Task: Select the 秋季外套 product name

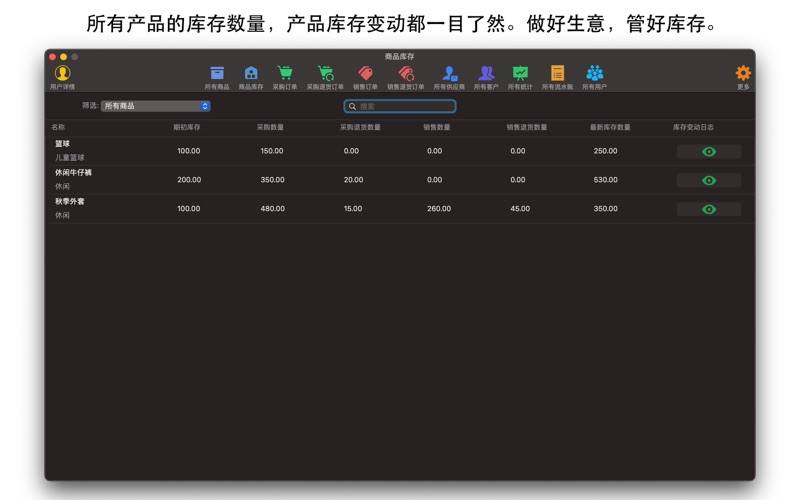Action: coord(70,202)
